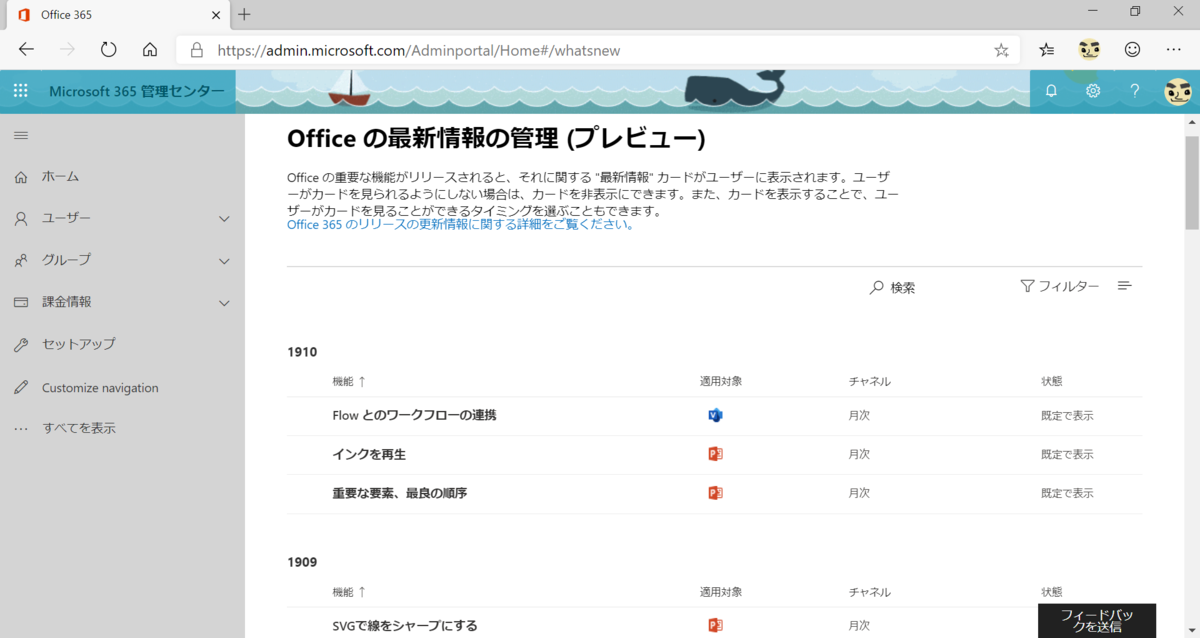This screenshot has height=638, width=1200.
Task: Click the ellipsis icon beside すべてを表示
Action: (x=21, y=429)
